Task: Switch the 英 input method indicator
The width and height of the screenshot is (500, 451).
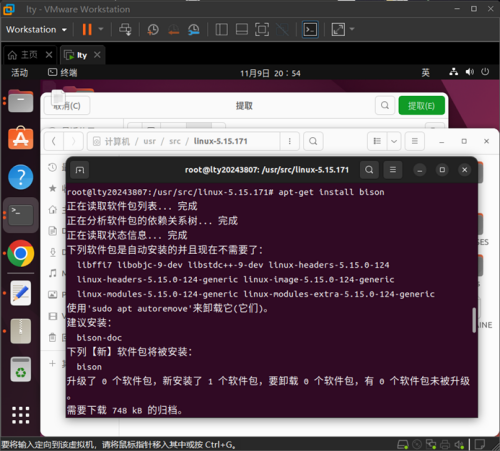Action: pyautogui.click(x=425, y=72)
